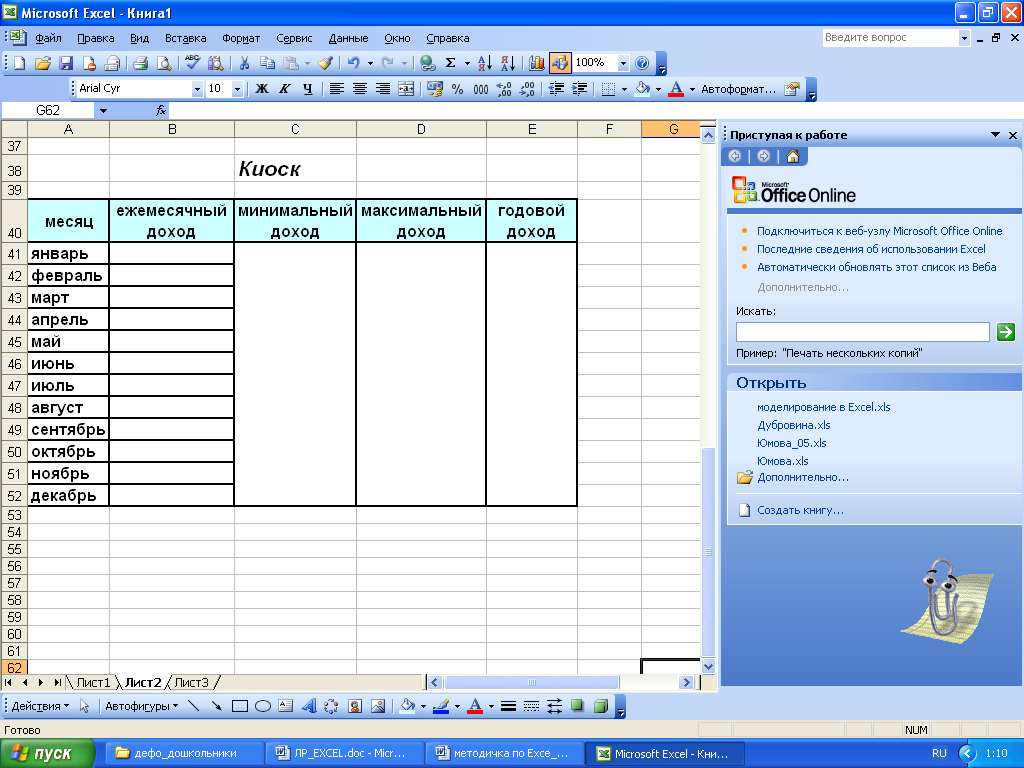Apply red font color A button
This screenshot has width=1024, height=768.
pyautogui.click(x=676, y=89)
